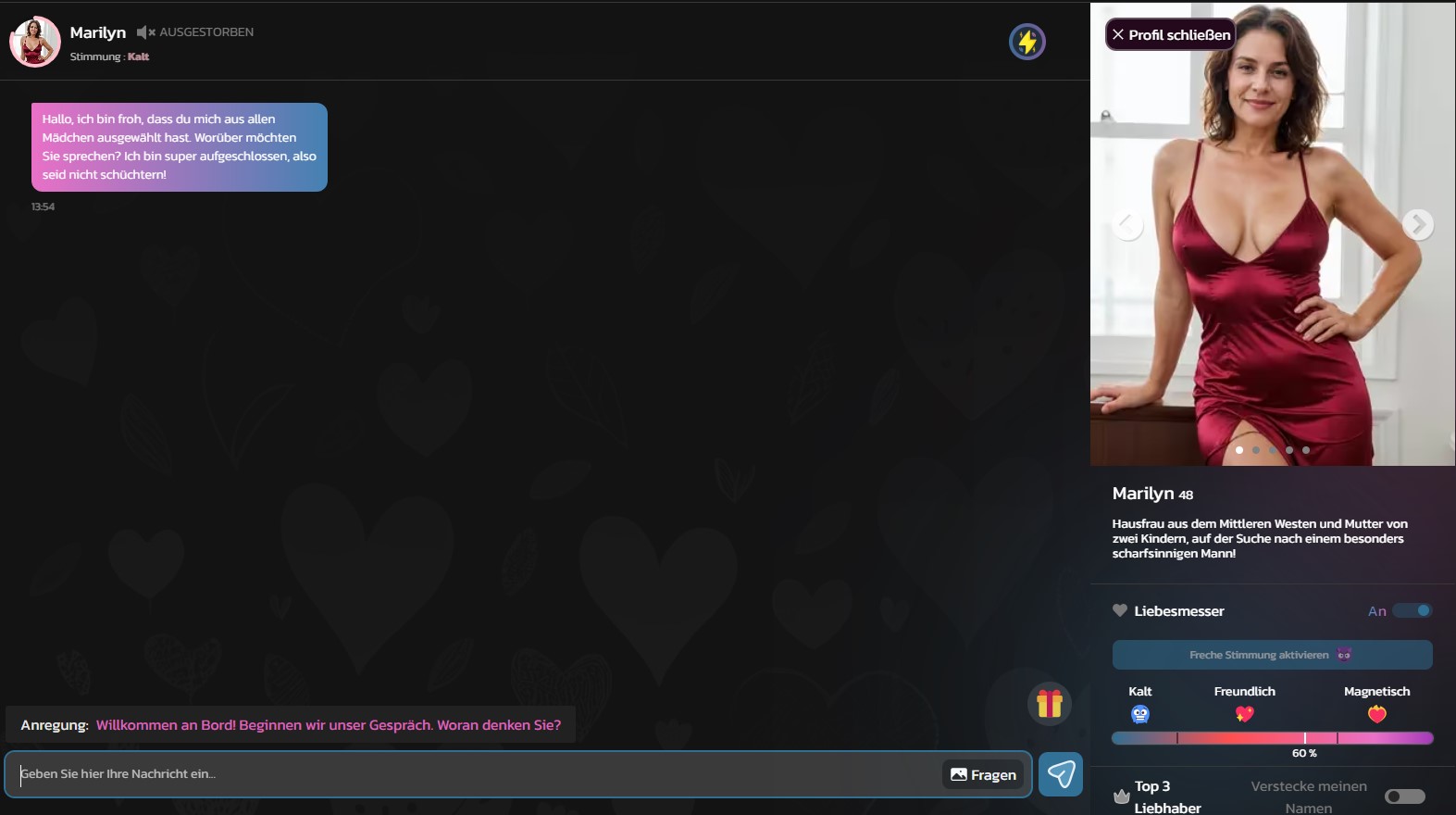Click the Kalt mood emoji icon
Image resolution: width=1456 pixels, height=815 pixels.
click(x=1139, y=714)
